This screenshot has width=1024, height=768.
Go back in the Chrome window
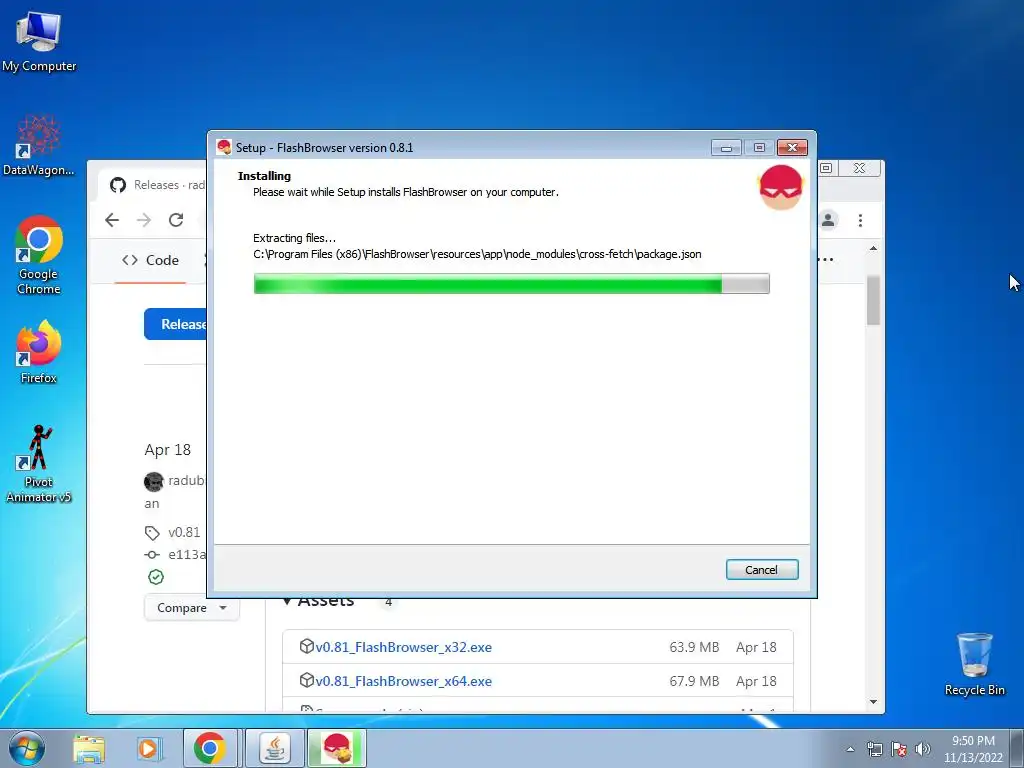click(x=112, y=220)
